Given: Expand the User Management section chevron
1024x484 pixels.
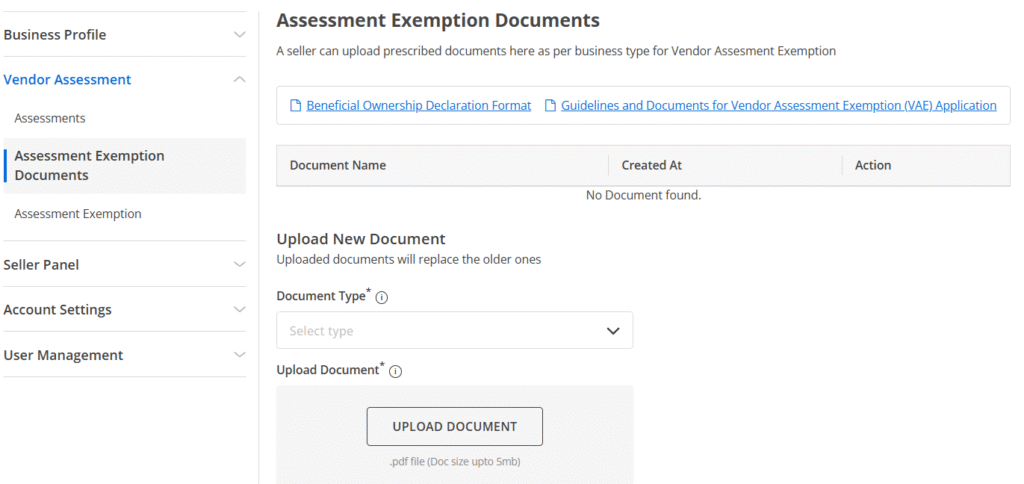Looking at the screenshot, I should pyautogui.click(x=239, y=355).
